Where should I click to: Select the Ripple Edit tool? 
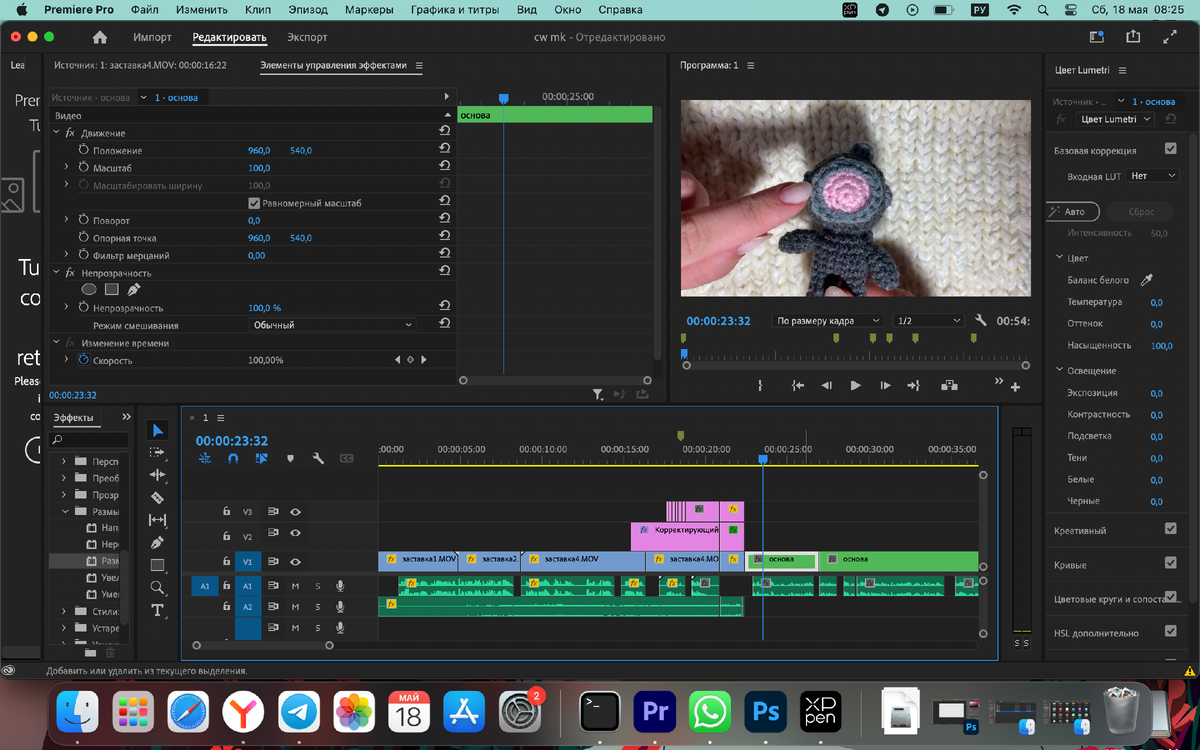(157, 475)
